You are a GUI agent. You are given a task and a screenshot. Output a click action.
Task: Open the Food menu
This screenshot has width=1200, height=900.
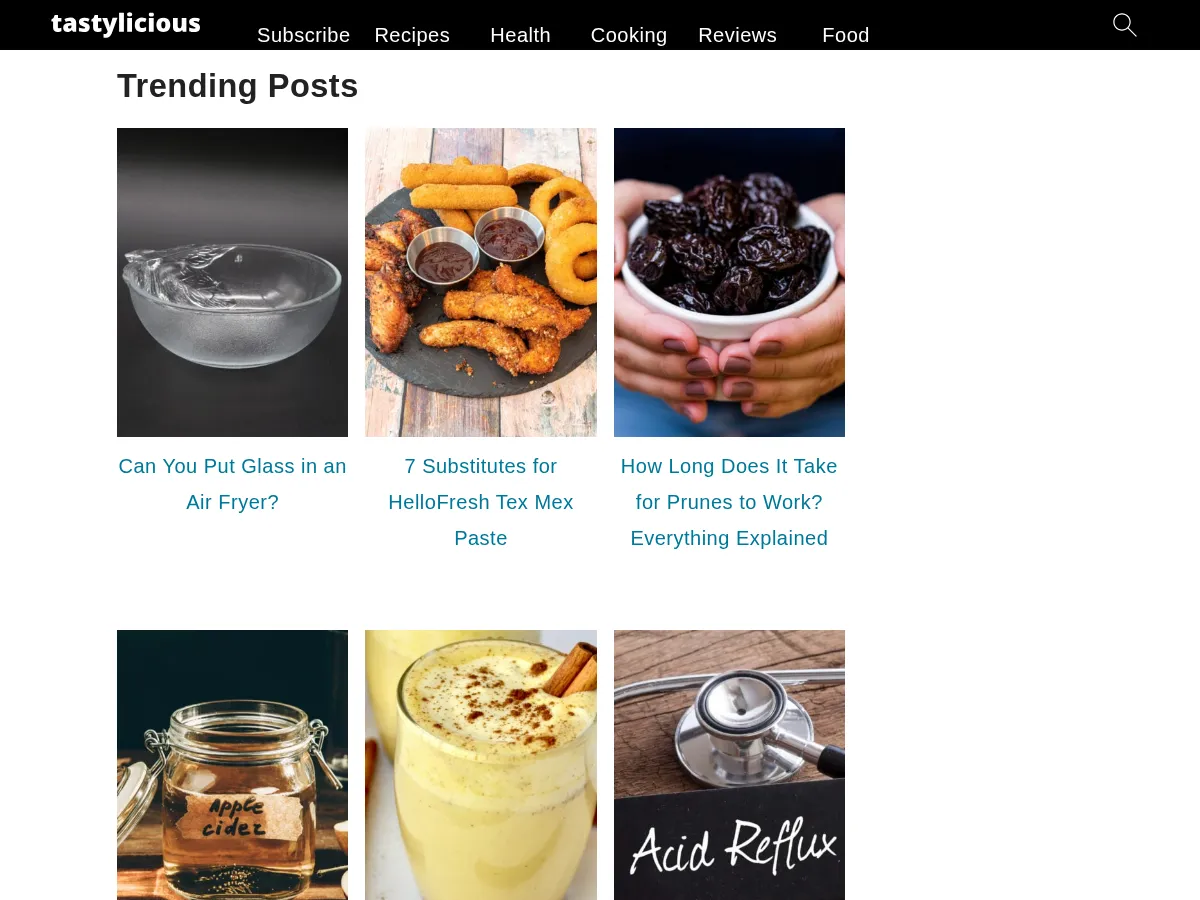pos(846,35)
